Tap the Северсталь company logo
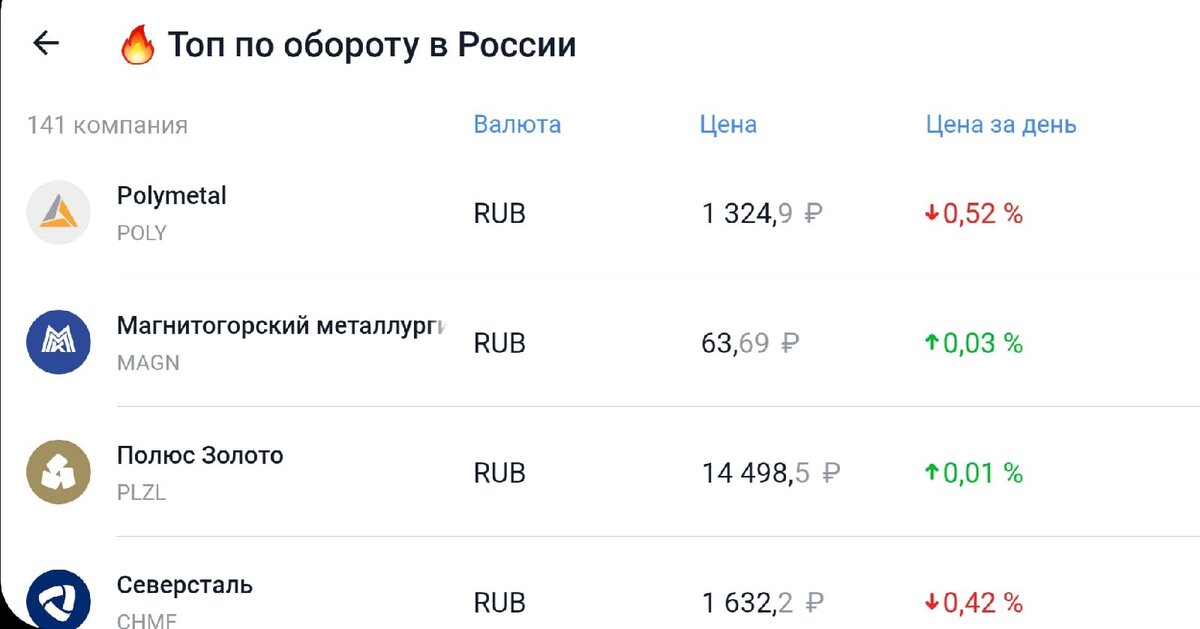Viewport: 1200px width, 629px height. 59,600
